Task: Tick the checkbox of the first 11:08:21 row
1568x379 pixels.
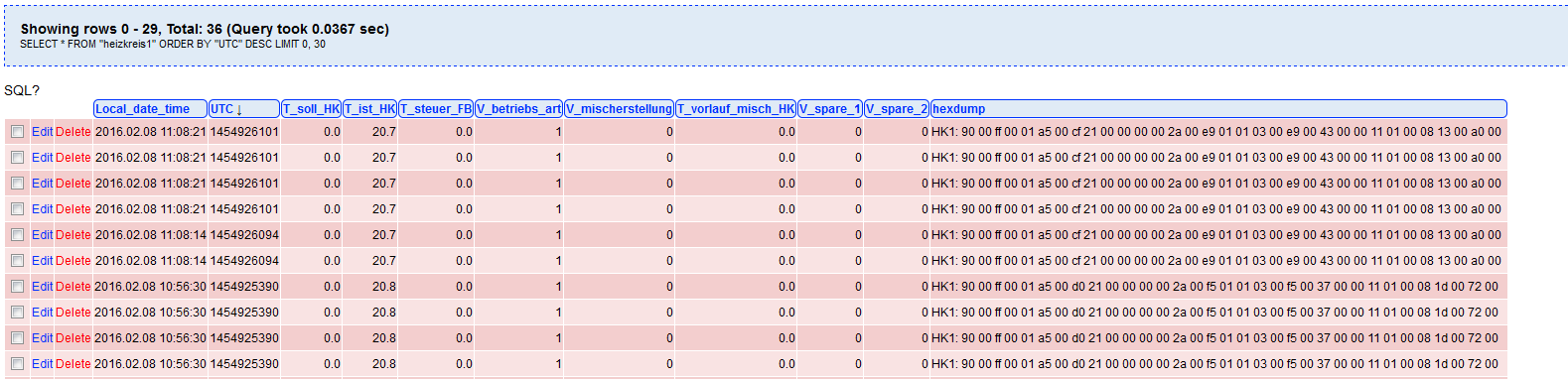Action: 17,132
